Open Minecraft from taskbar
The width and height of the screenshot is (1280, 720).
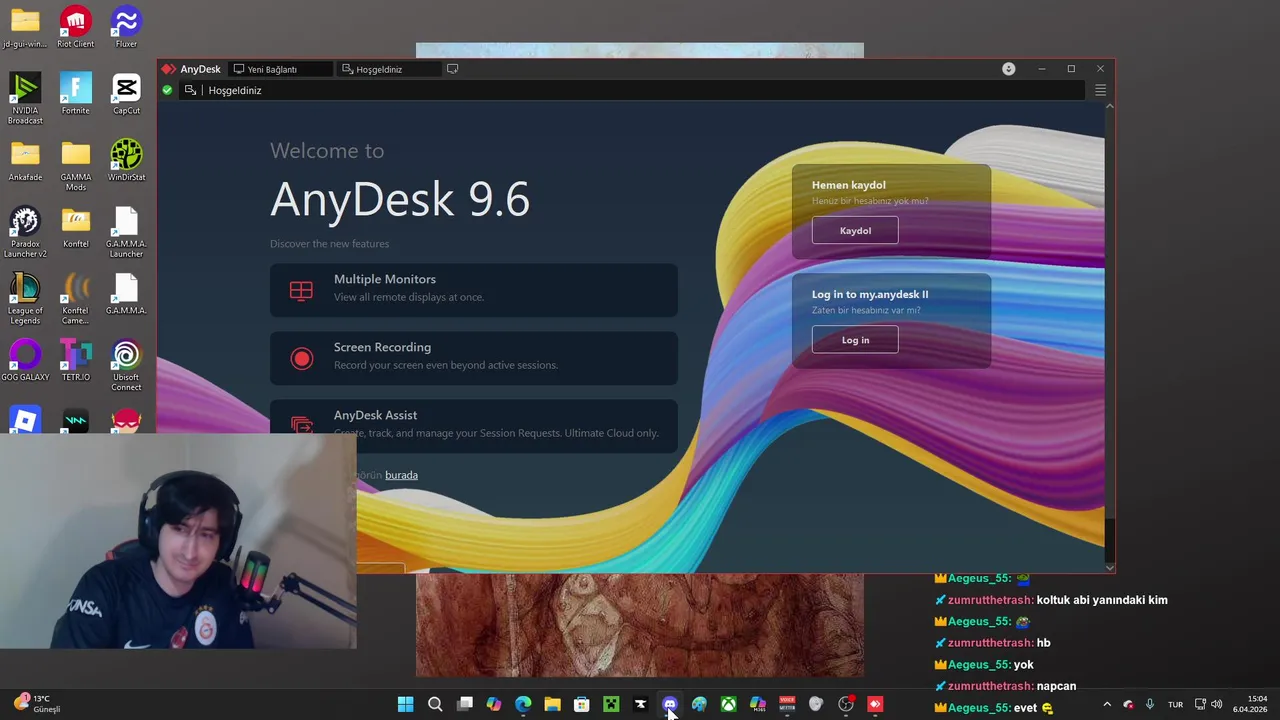pyautogui.click(x=611, y=705)
